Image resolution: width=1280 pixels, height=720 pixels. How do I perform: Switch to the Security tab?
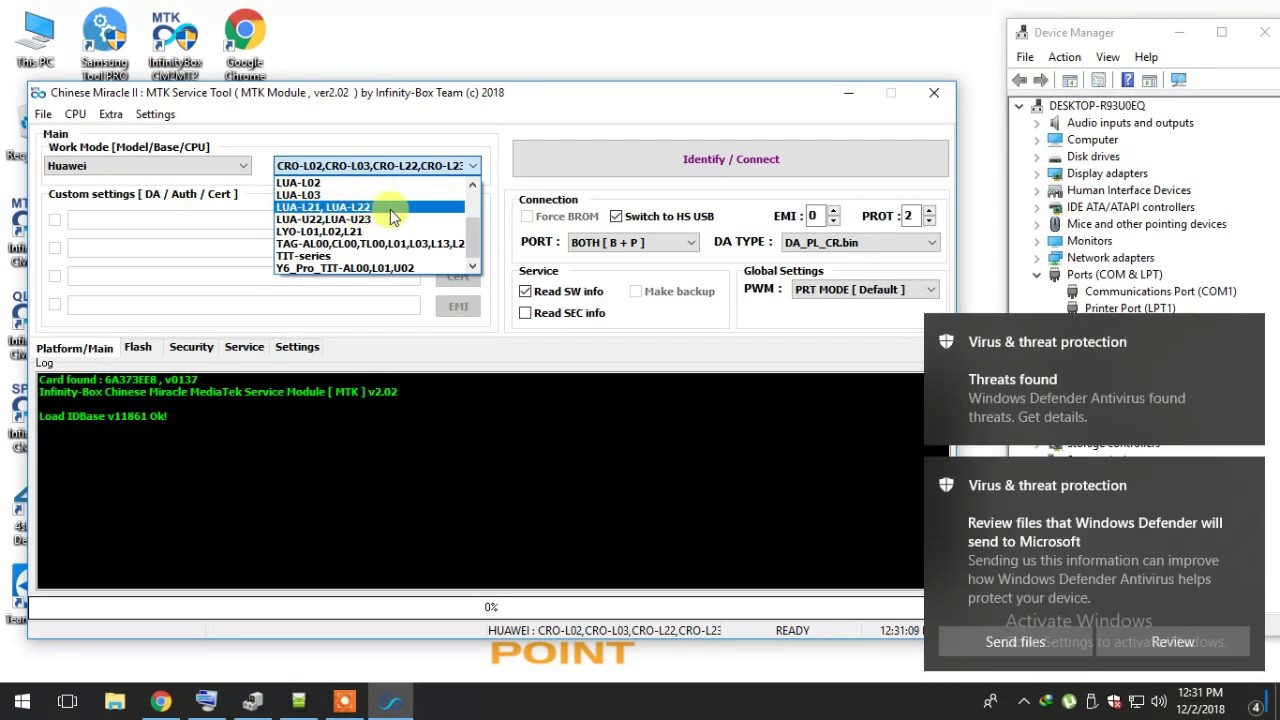[191, 347]
